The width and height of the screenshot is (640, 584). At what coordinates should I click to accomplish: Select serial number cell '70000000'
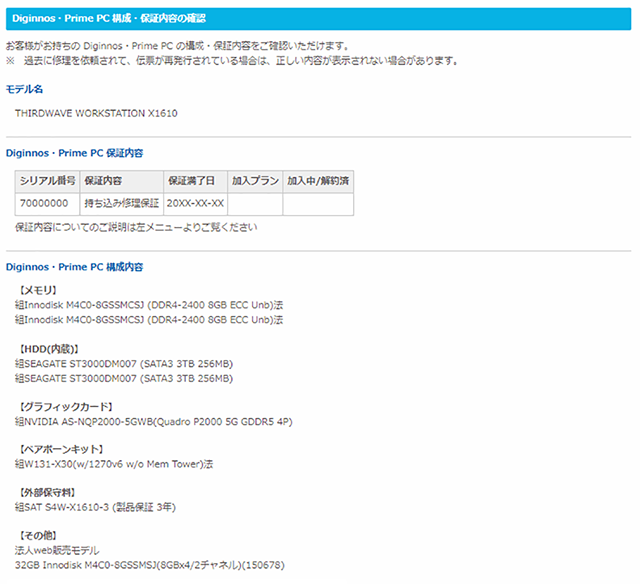[47, 204]
